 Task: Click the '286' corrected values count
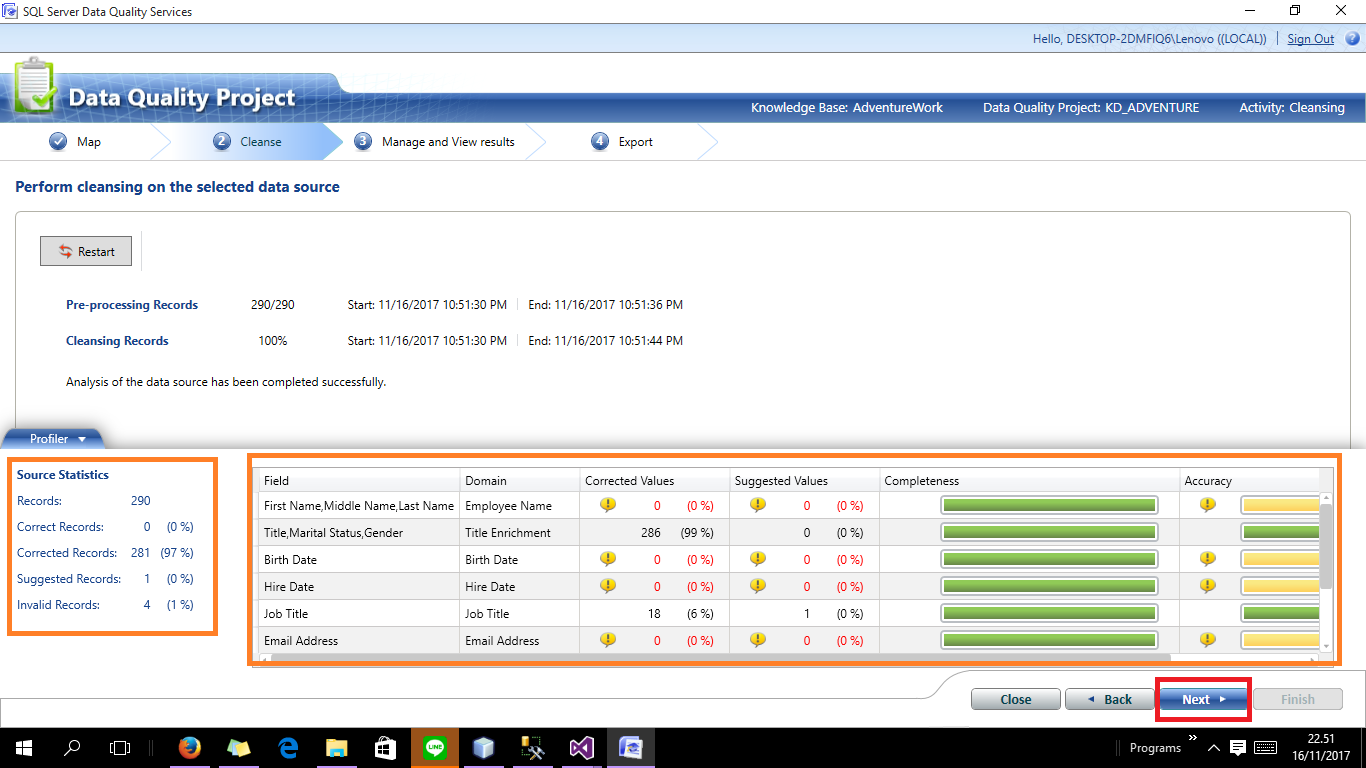click(x=651, y=533)
